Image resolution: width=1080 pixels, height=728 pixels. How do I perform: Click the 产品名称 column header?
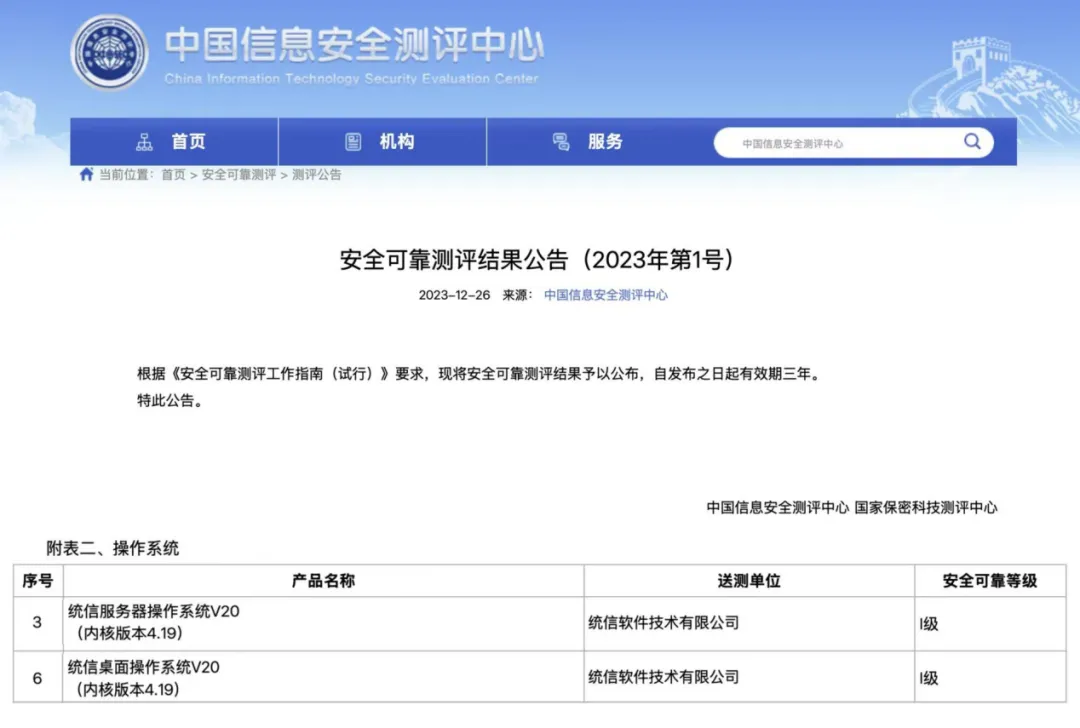pyautogui.click(x=324, y=581)
